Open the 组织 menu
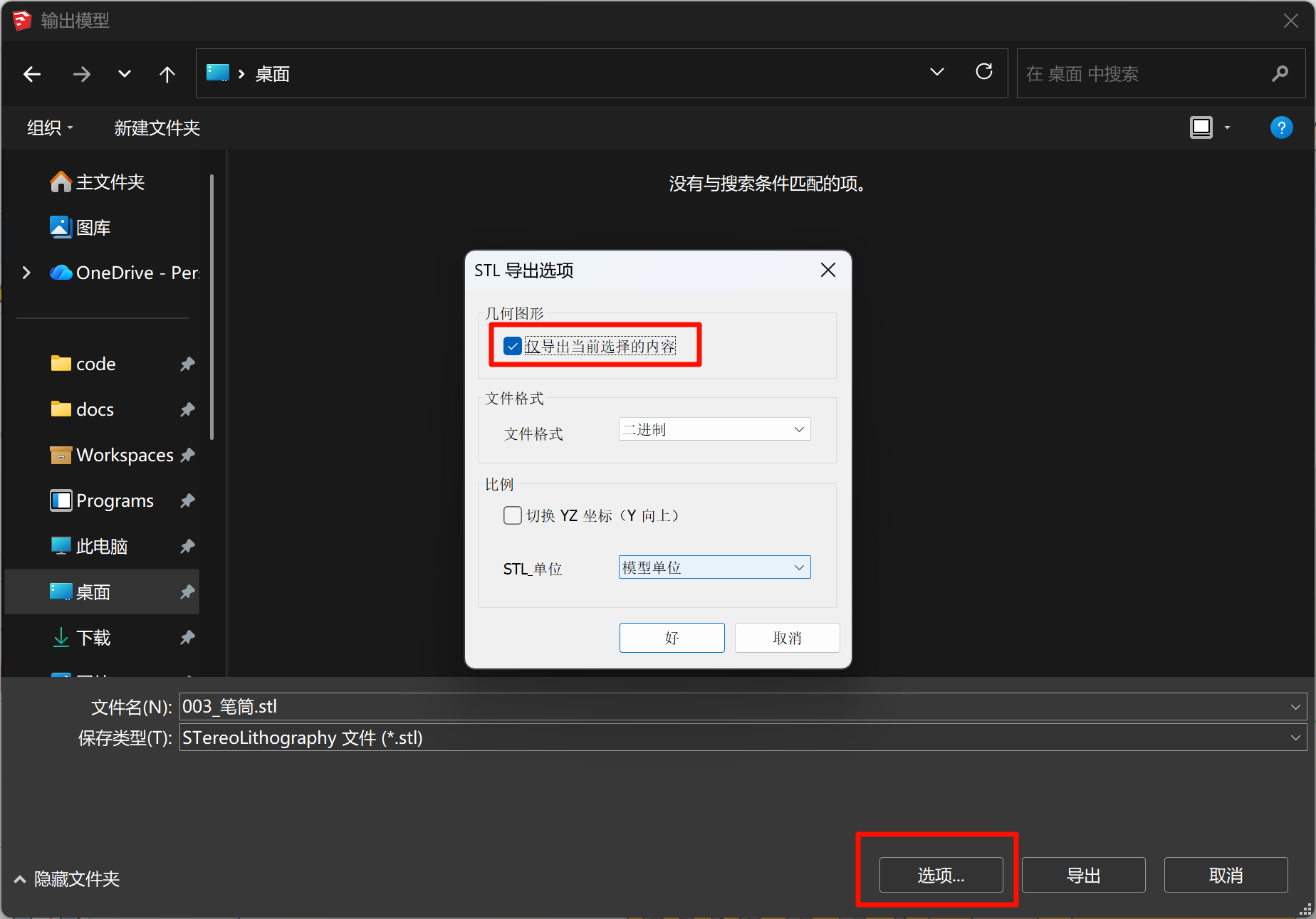The height and width of the screenshot is (919, 1316). pos(50,128)
